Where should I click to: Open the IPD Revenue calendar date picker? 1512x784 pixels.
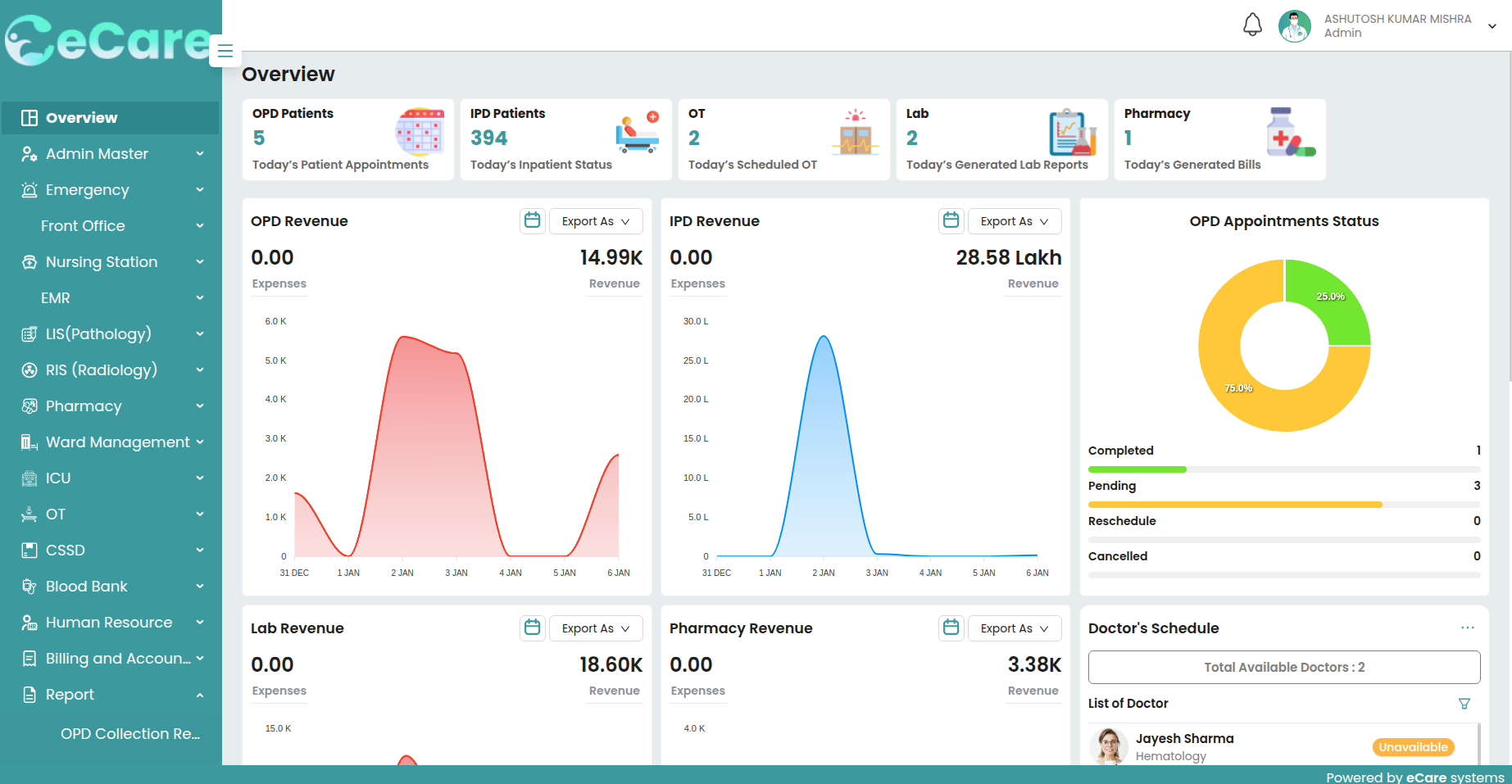(x=951, y=220)
